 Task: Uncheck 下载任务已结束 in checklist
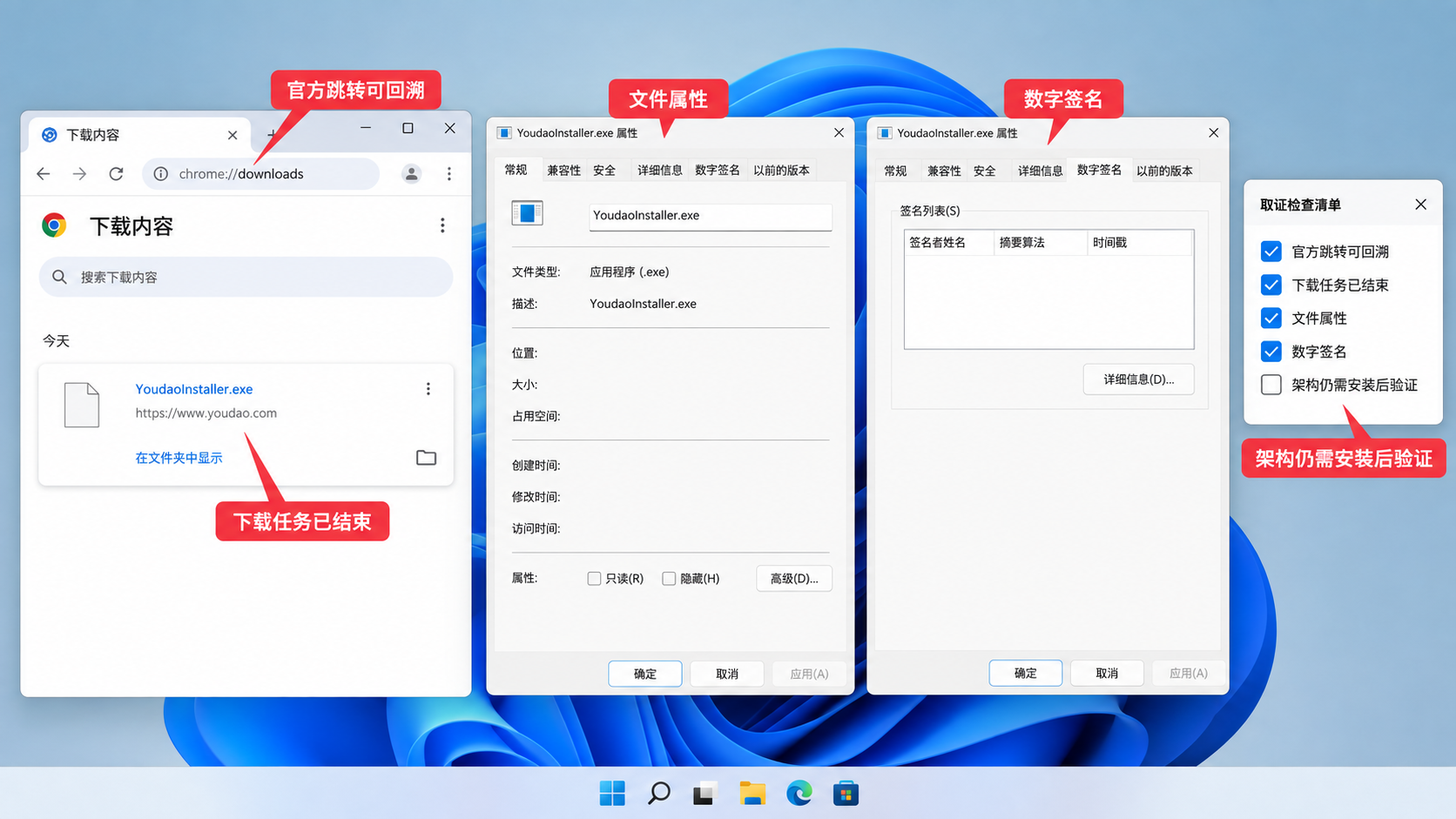coord(1271,285)
